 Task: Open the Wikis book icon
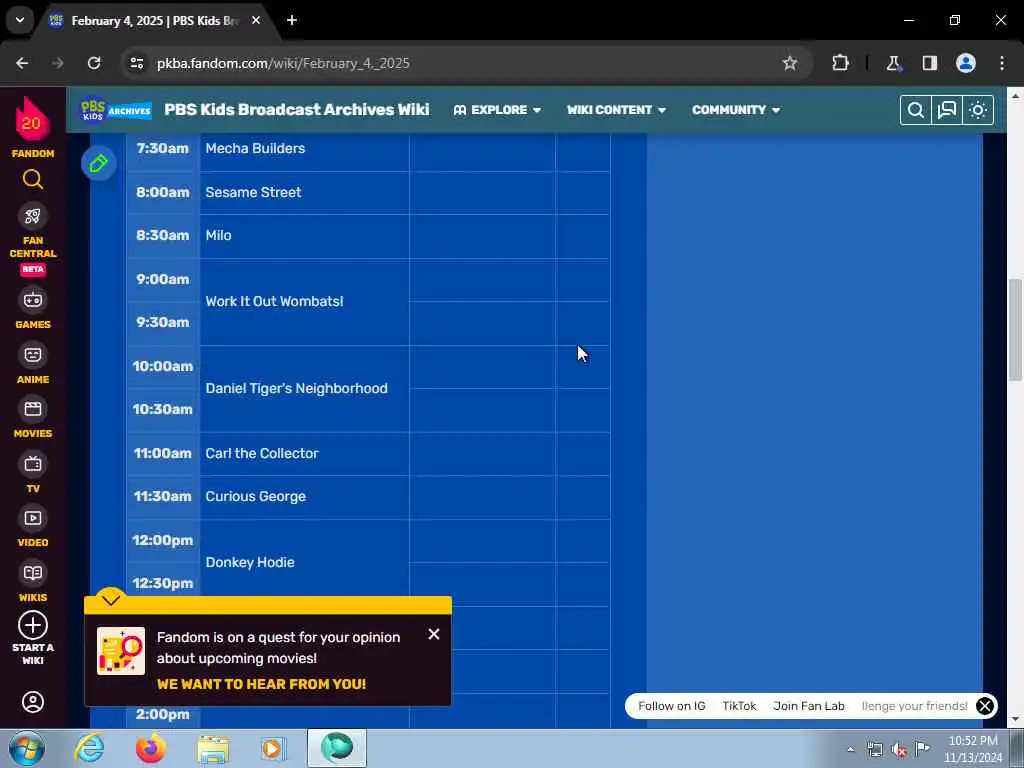click(x=33, y=573)
